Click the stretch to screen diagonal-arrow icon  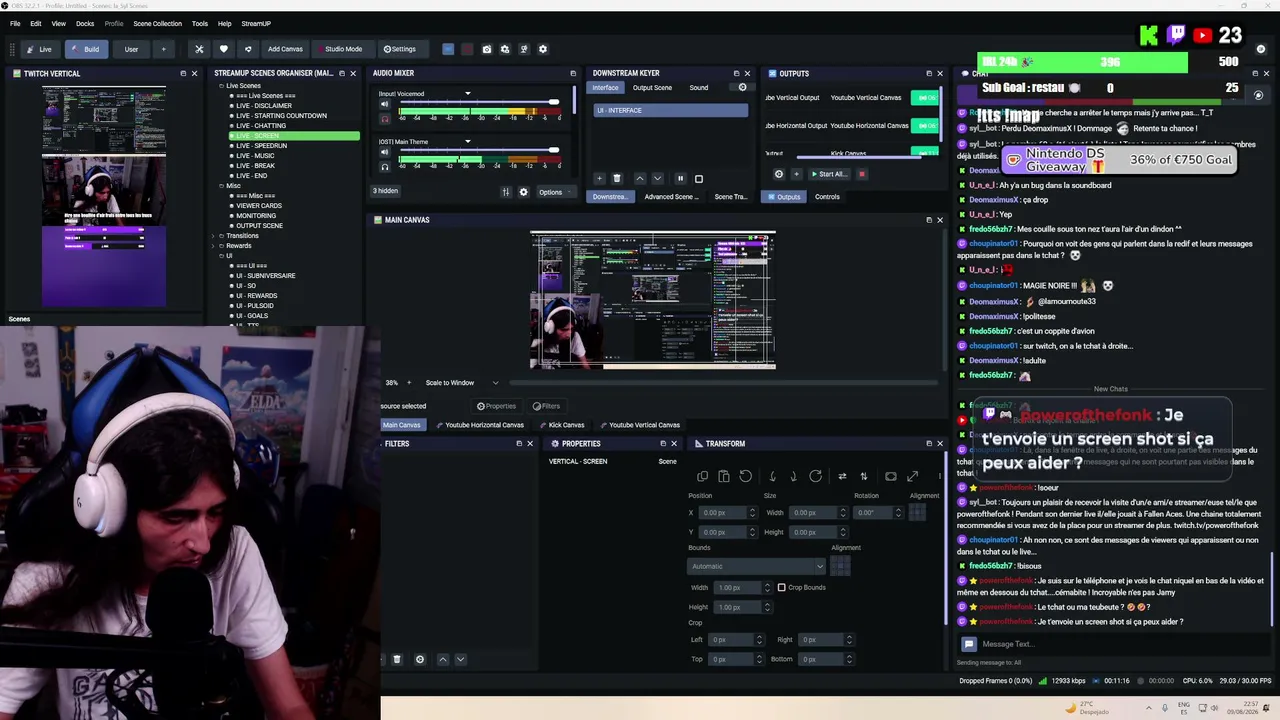click(912, 477)
